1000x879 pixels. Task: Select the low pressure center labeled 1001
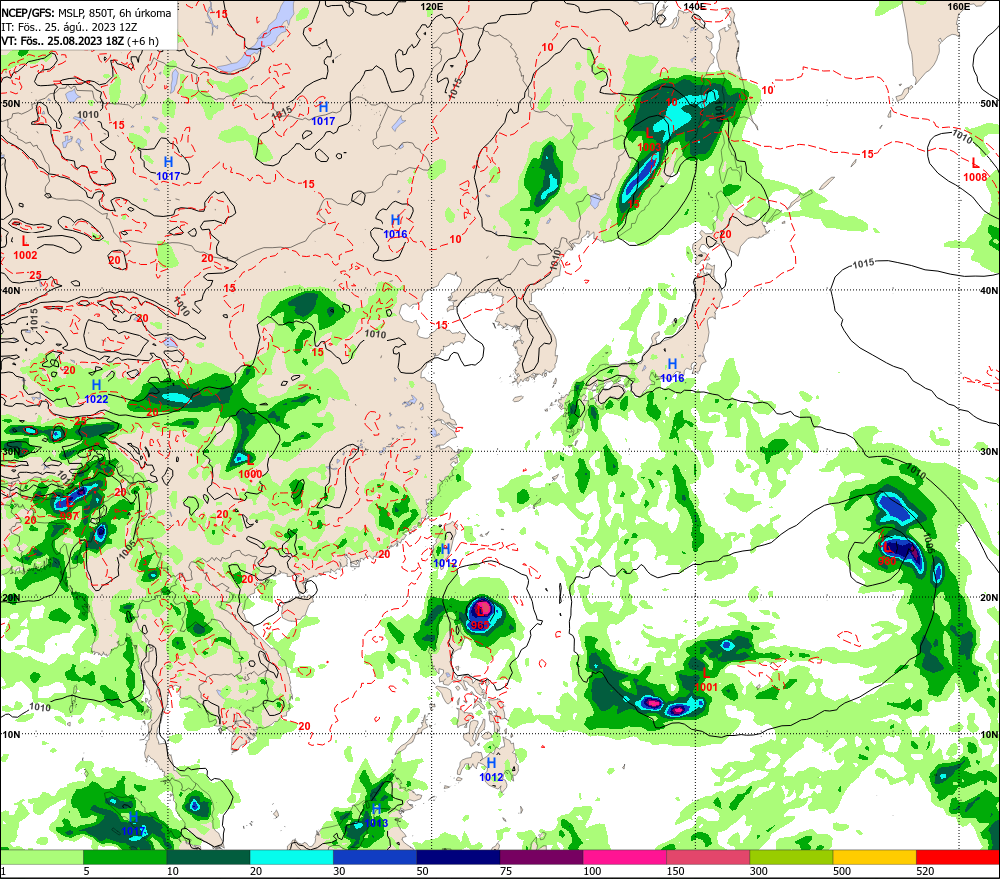tap(706, 680)
